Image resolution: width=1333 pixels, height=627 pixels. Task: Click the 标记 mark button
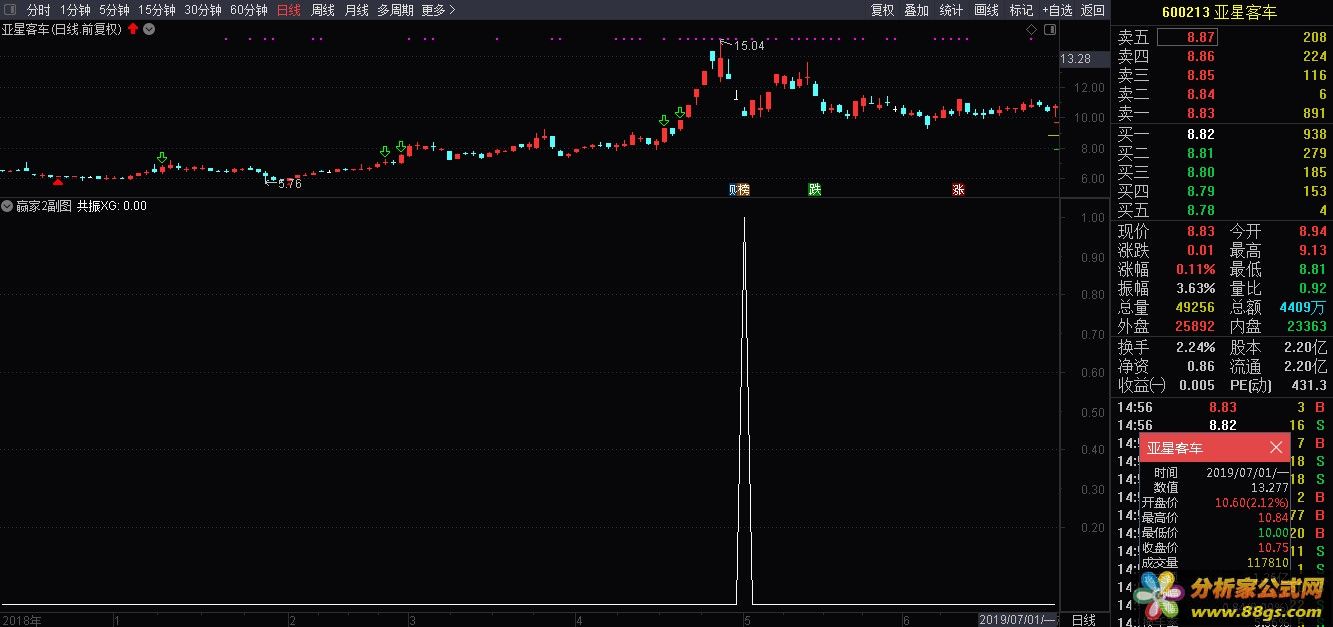[x=1021, y=10]
